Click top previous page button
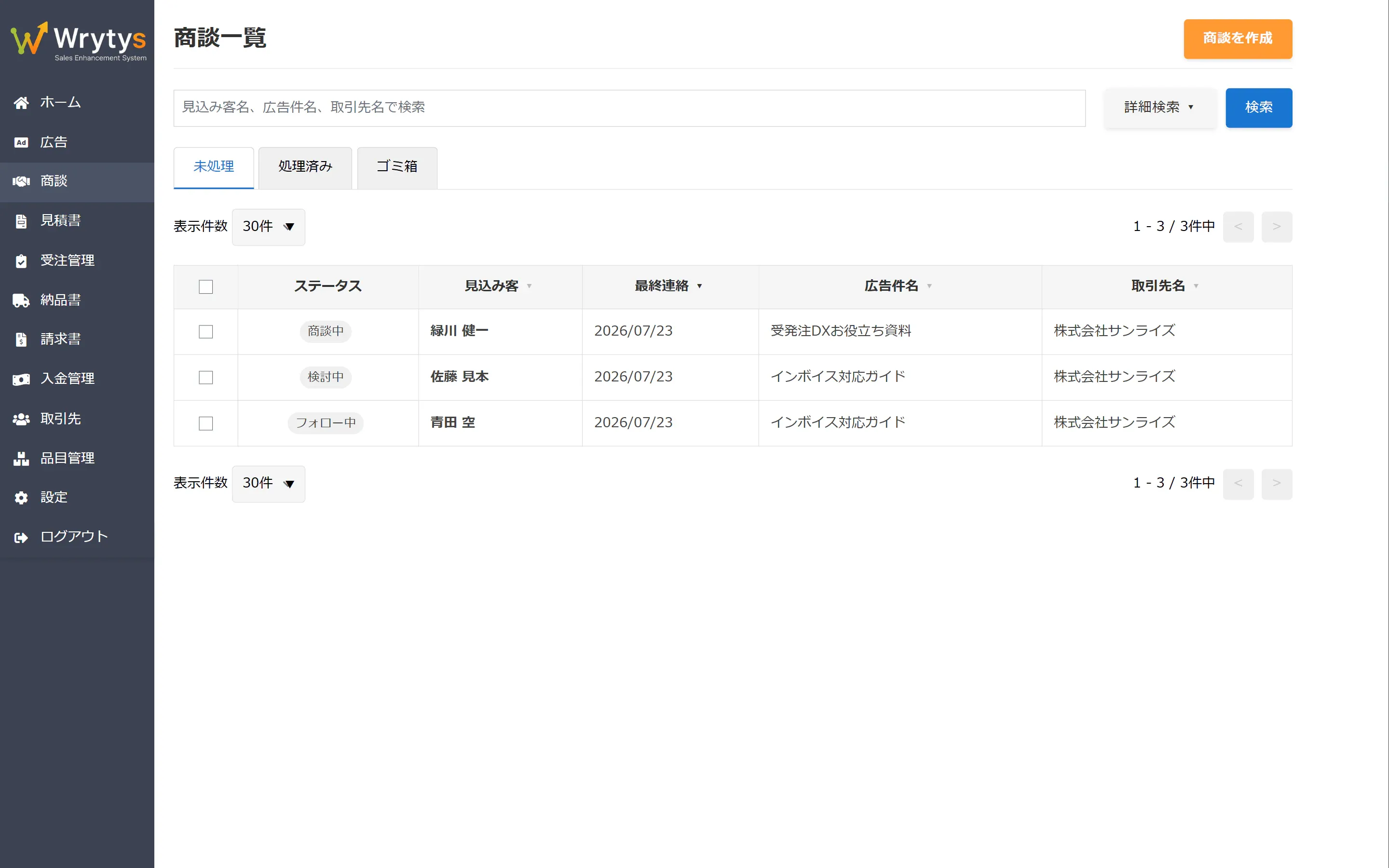1389x868 pixels. [x=1239, y=227]
